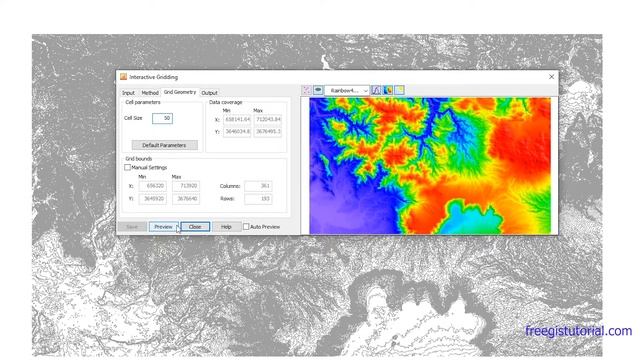Switch to the Method tab

[150, 93]
